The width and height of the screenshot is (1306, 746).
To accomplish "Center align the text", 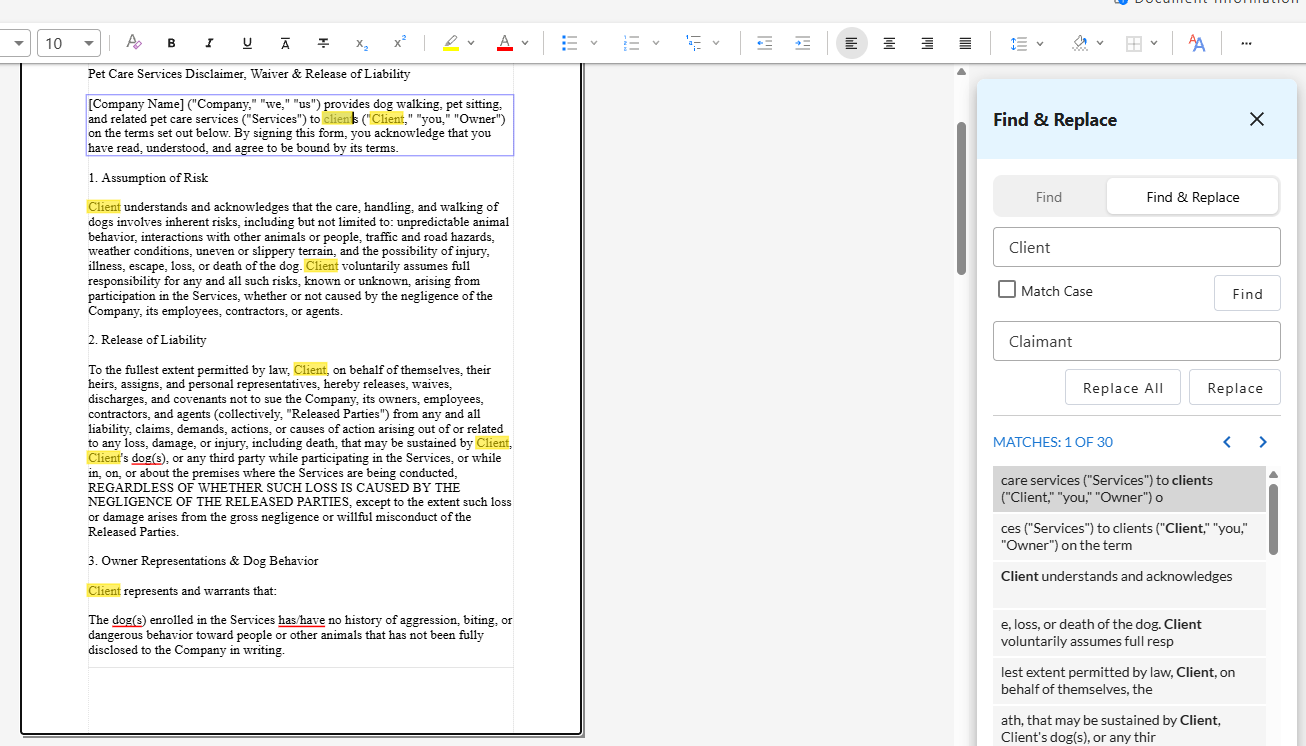I will (889, 43).
